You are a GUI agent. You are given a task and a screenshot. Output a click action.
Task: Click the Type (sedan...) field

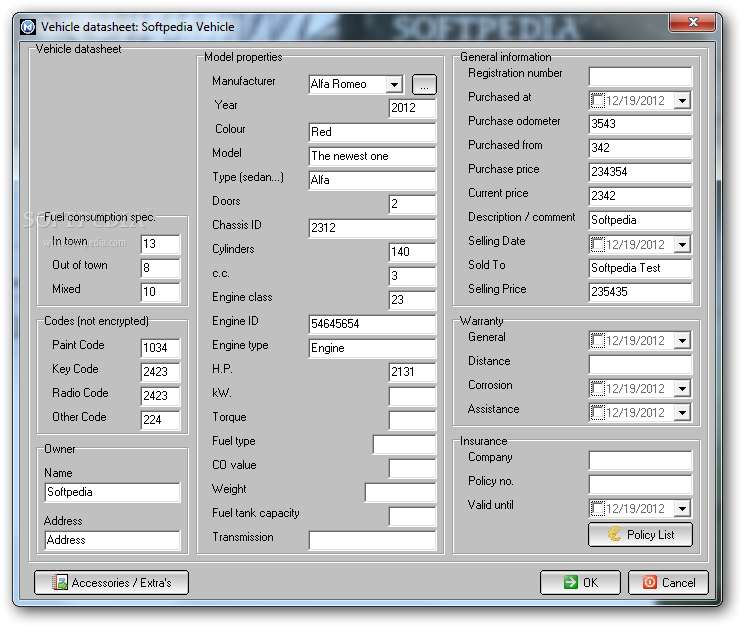372,180
